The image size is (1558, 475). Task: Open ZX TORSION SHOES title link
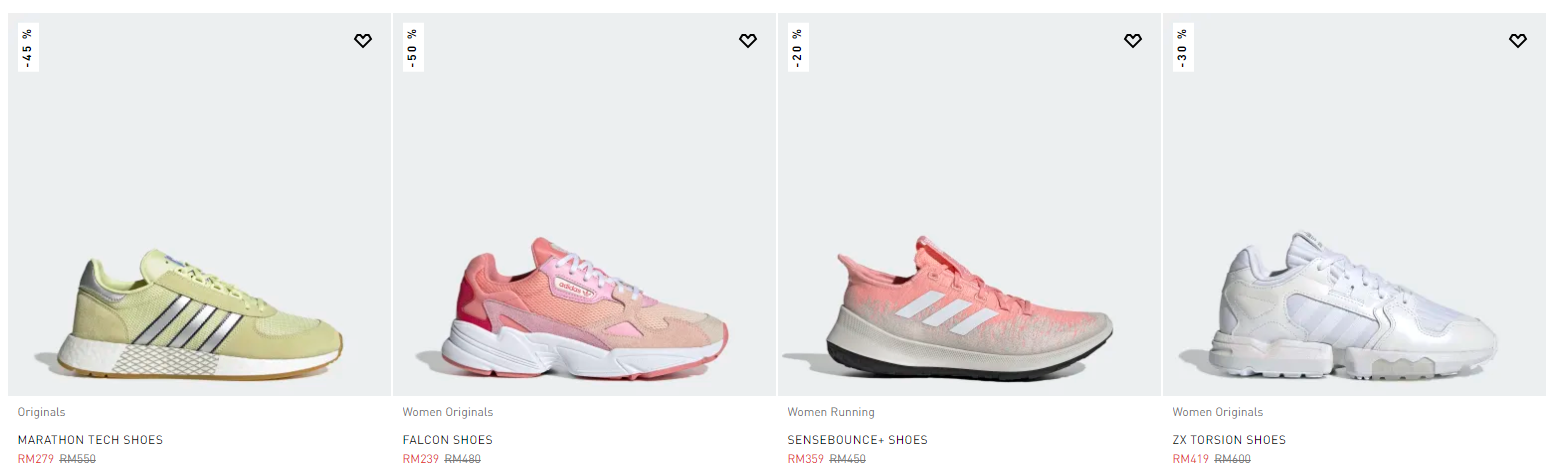coord(1229,440)
